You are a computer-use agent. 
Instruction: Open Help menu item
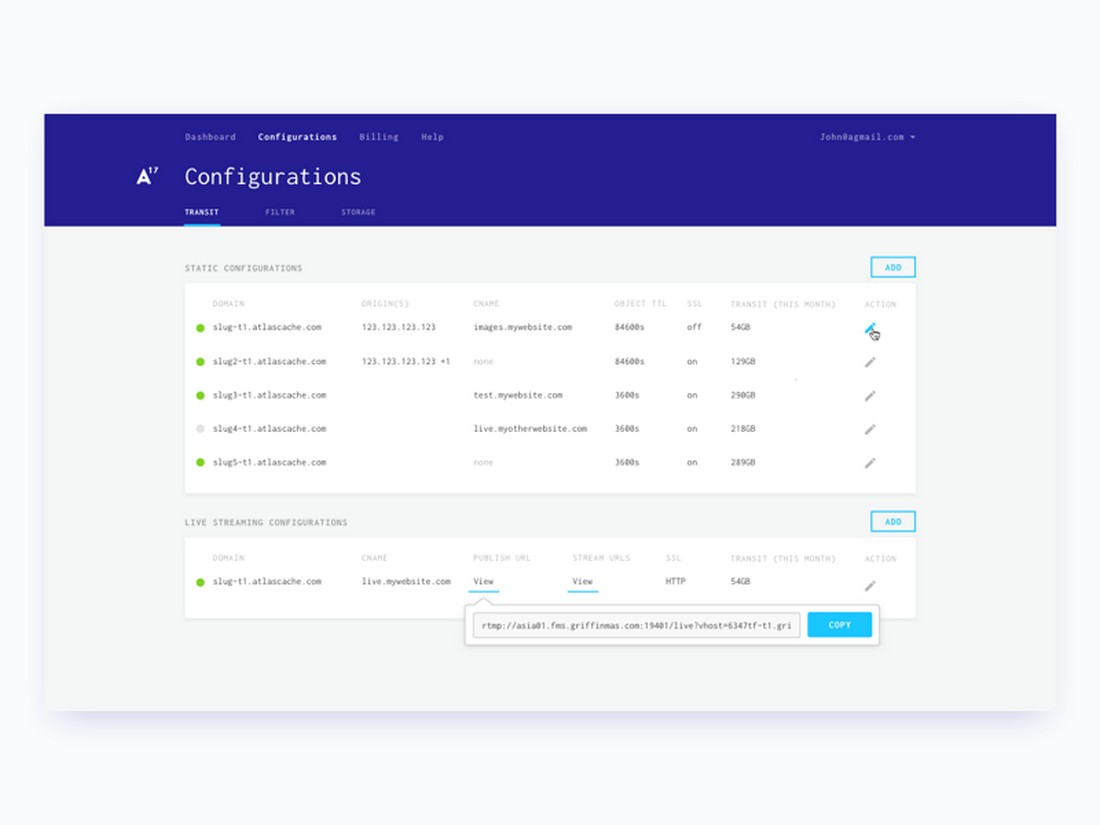(432, 137)
